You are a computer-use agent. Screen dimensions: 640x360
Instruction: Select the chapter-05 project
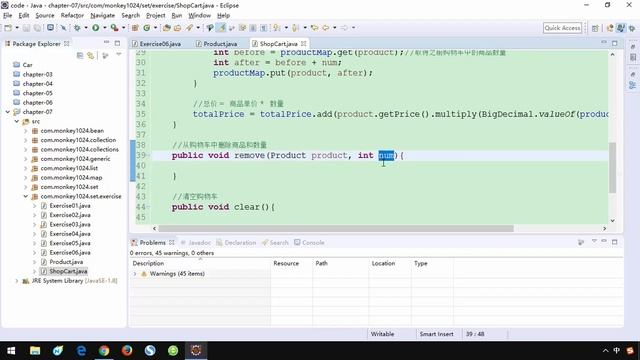pos(38,93)
